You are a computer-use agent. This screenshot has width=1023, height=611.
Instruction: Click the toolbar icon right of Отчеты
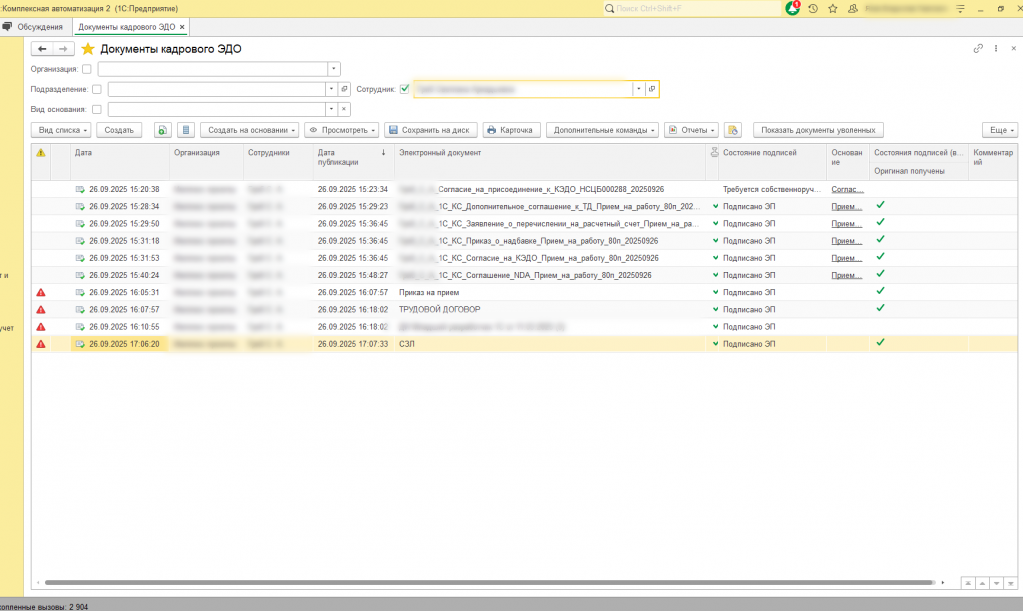pos(733,130)
